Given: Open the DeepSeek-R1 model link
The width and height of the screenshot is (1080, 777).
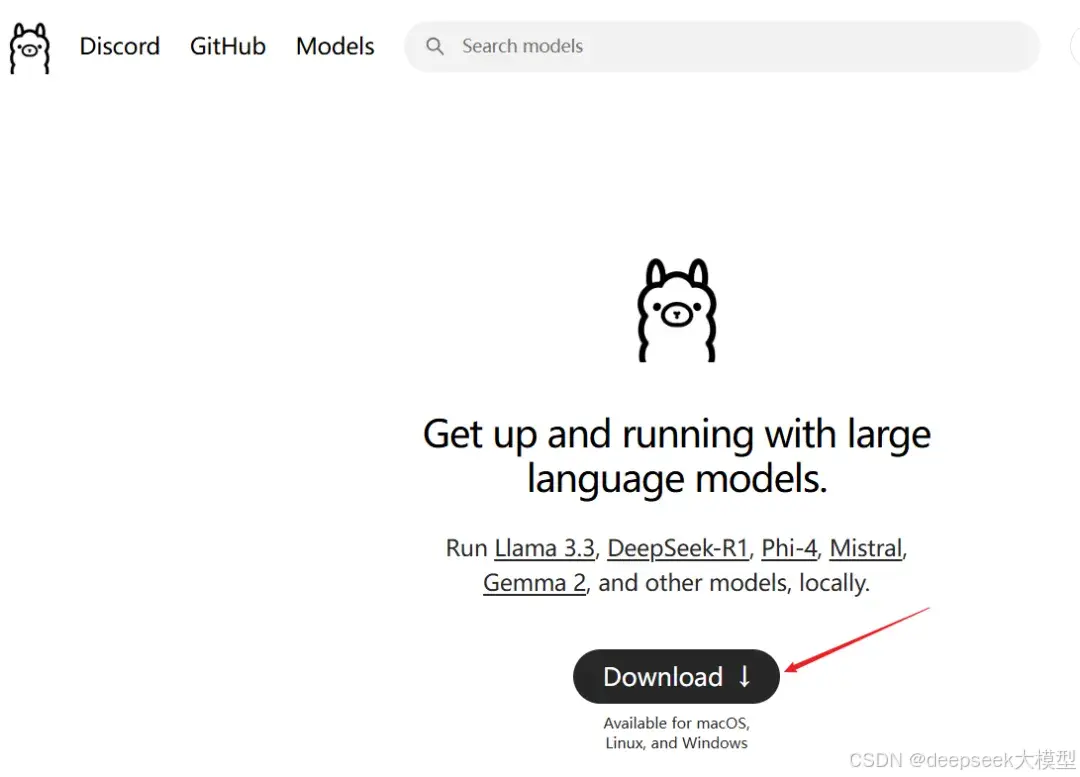Looking at the screenshot, I should pyautogui.click(x=678, y=548).
